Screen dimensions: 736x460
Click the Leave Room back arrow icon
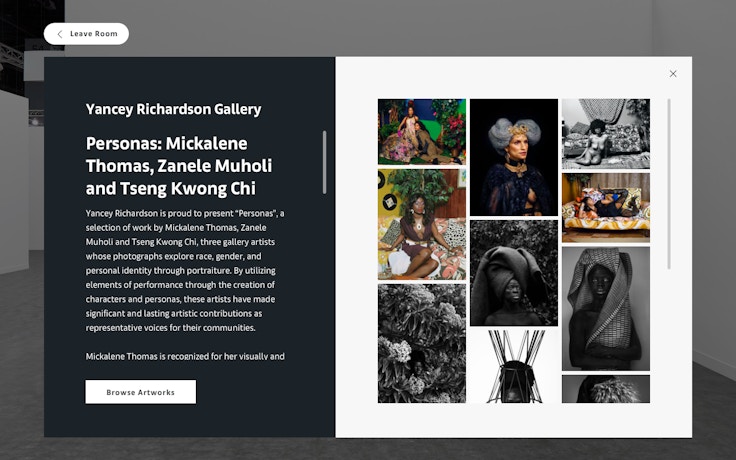coord(60,34)
